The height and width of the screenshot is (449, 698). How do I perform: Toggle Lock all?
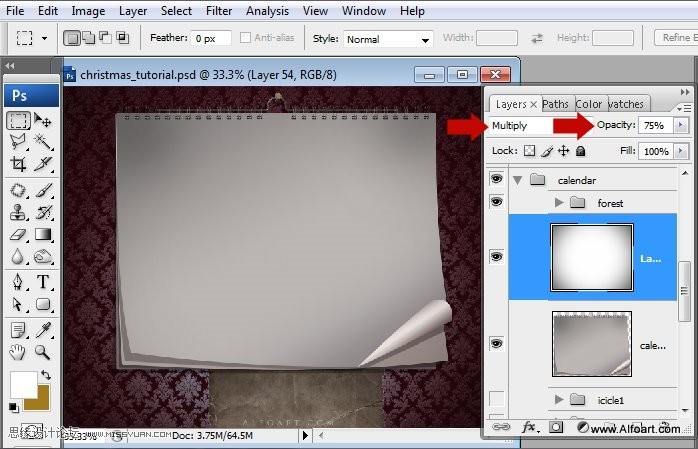[580, 151]
